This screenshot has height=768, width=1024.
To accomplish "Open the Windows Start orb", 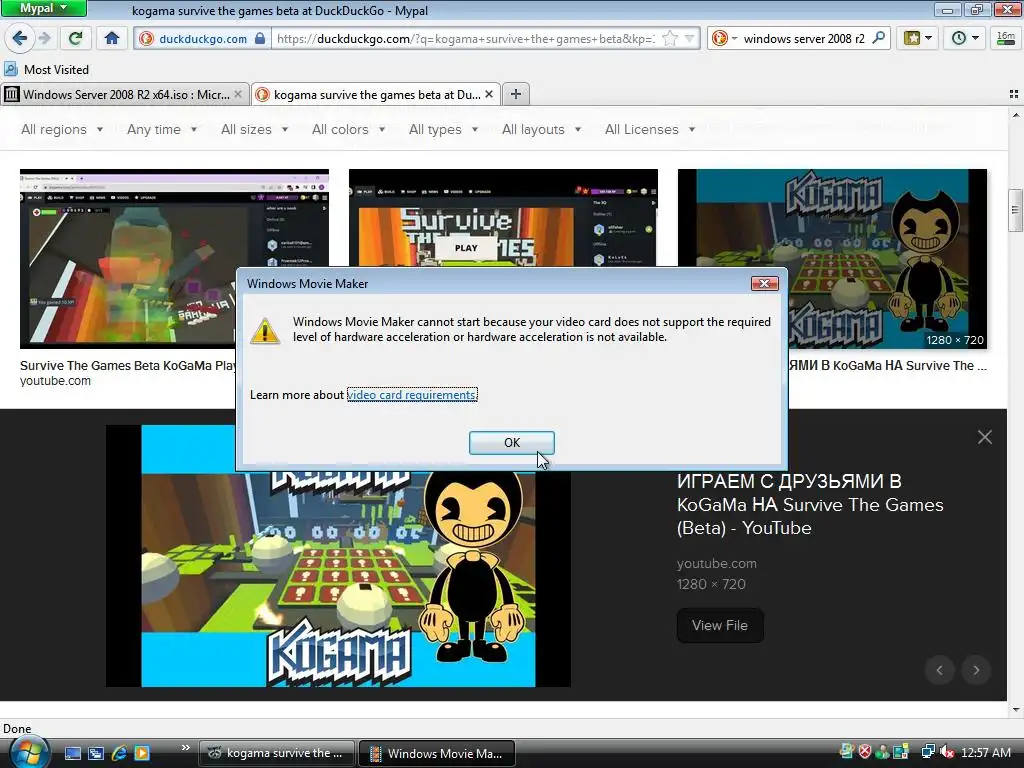I will pyautogui.click(x=29, y=753).
